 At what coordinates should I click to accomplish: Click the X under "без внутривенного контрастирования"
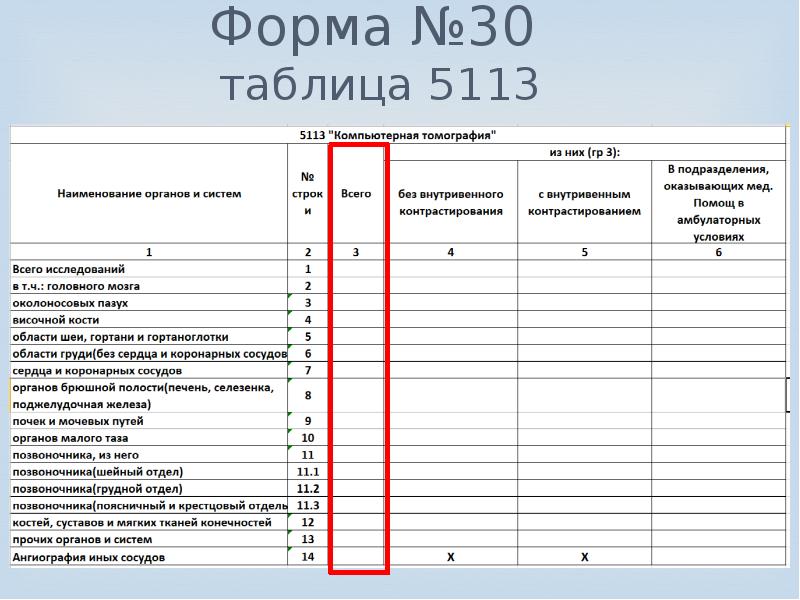451,557
